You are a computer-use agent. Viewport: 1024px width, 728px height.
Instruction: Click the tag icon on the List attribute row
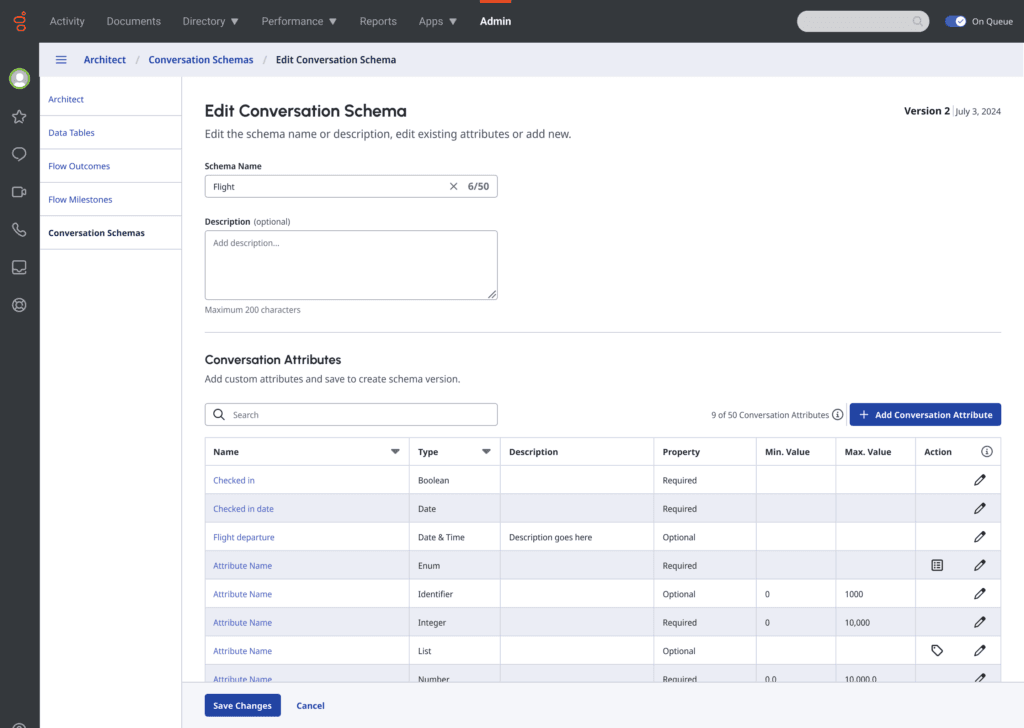click(937, 650)
